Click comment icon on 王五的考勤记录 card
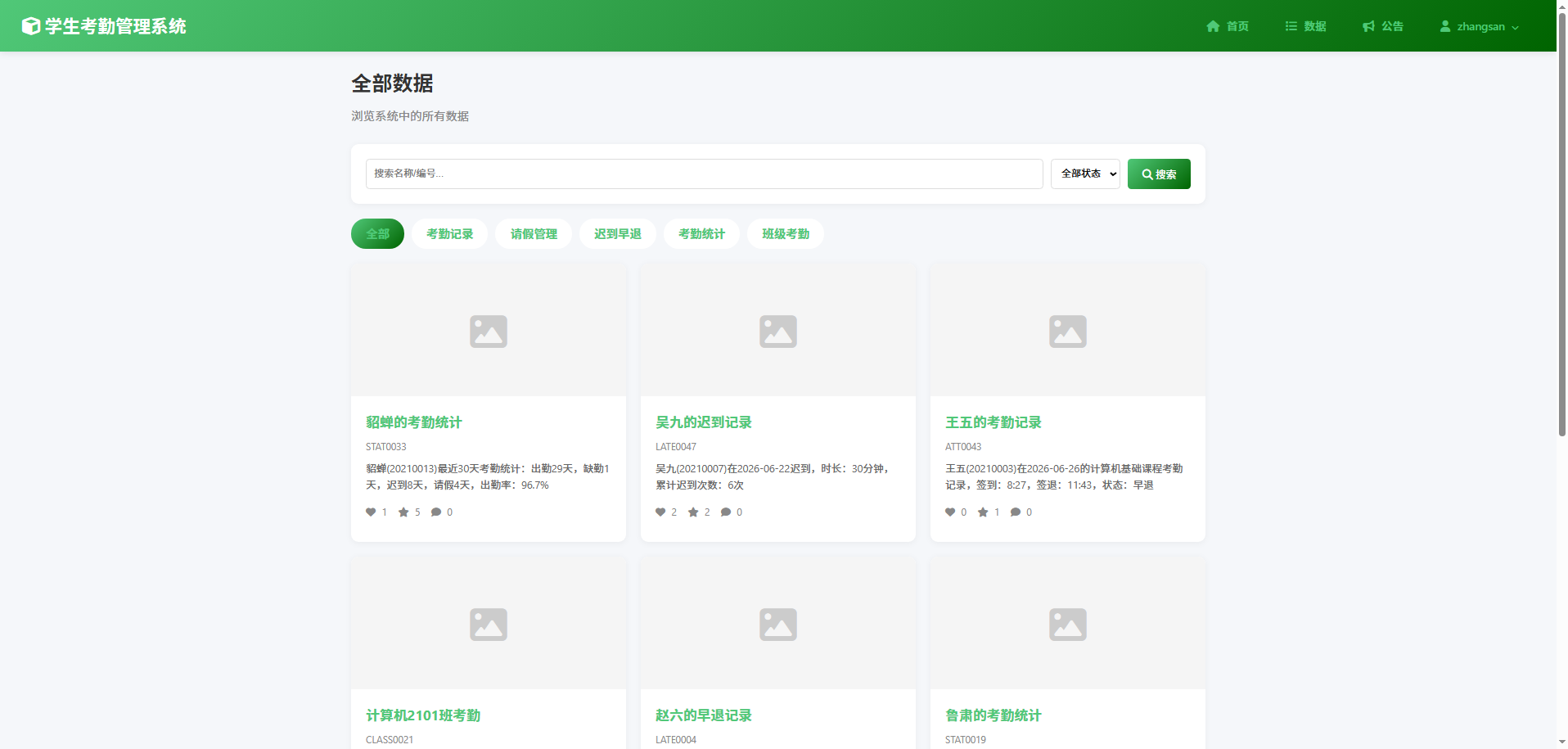The width and height of the screenshot is (1568, 749). click(x=1016, y=512)
